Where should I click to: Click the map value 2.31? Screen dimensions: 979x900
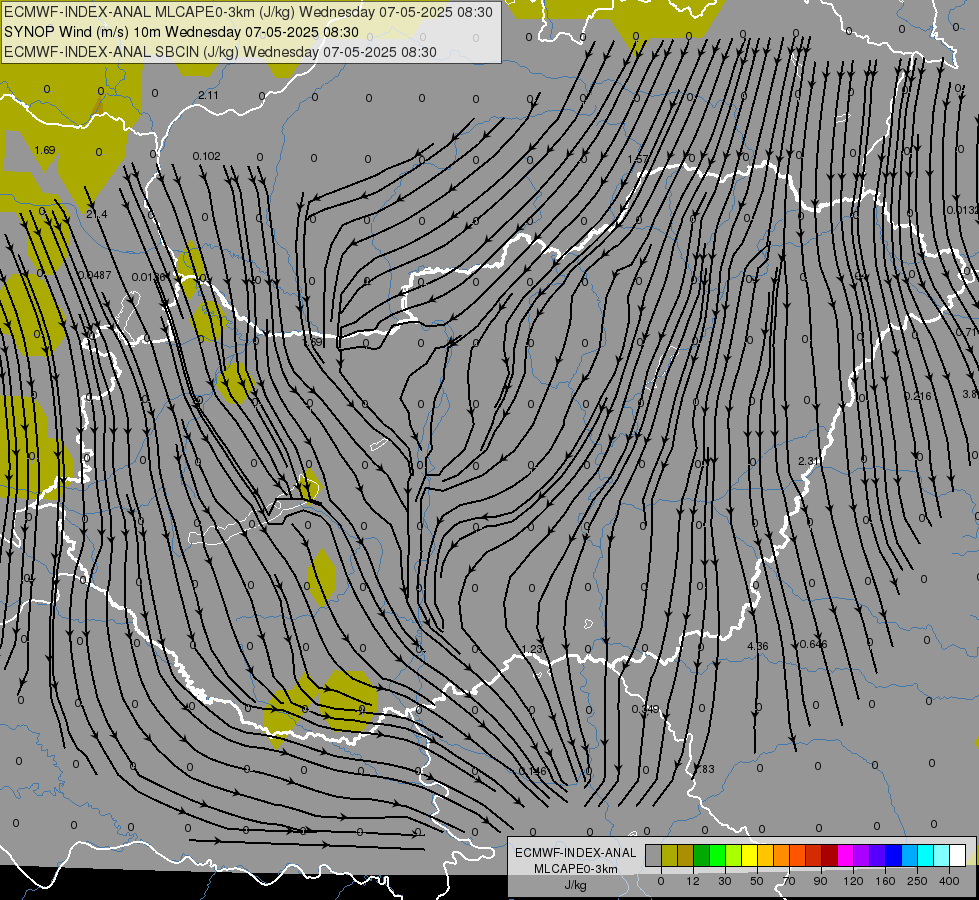[809, 461]
